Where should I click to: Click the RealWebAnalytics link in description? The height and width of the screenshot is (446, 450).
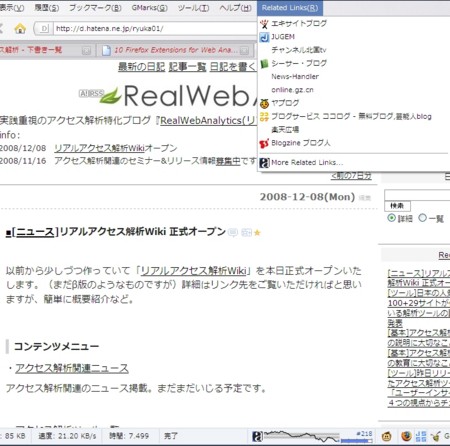pyautogui.click(x=208, y=121)
